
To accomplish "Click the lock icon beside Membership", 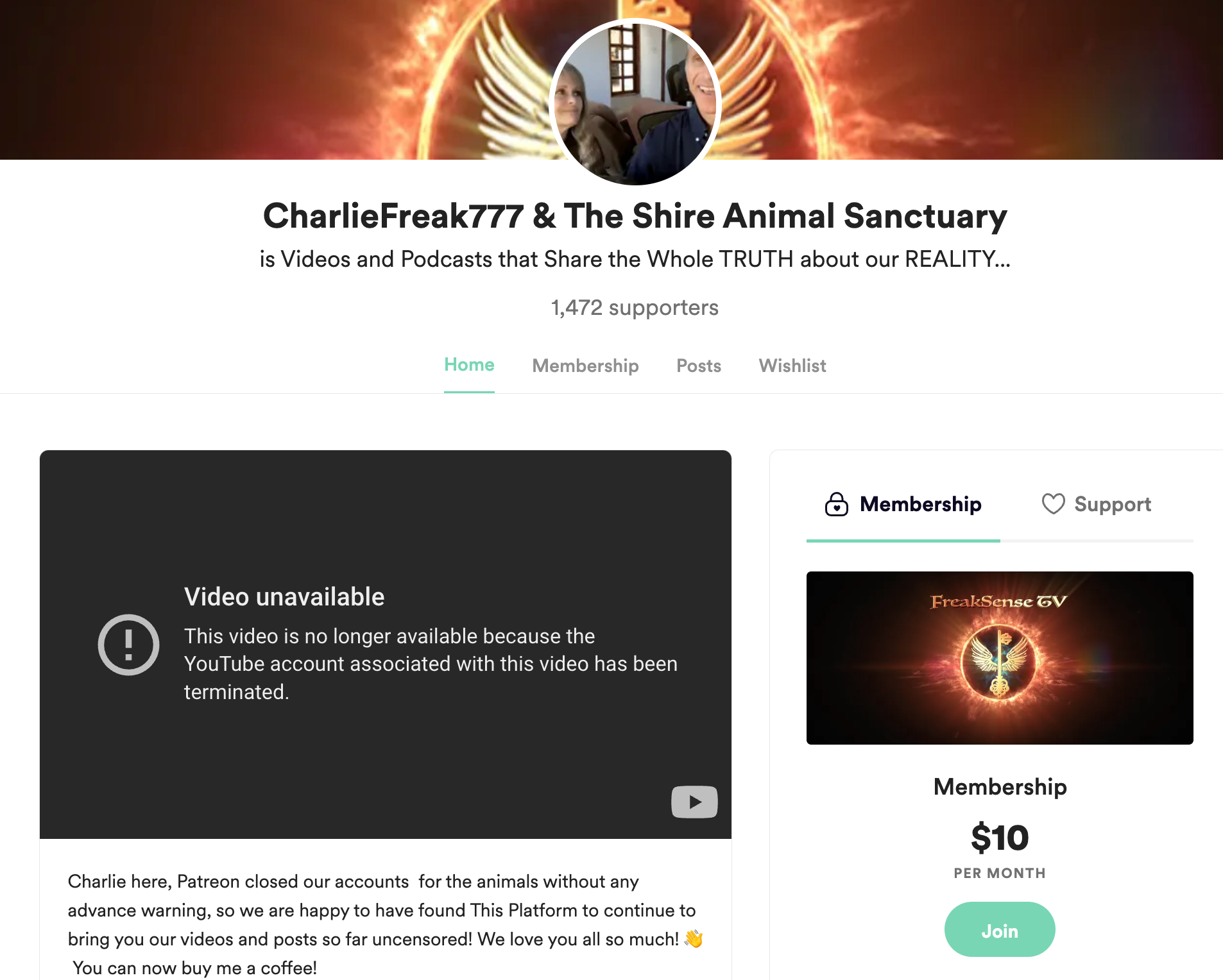I will pos(836,504).
